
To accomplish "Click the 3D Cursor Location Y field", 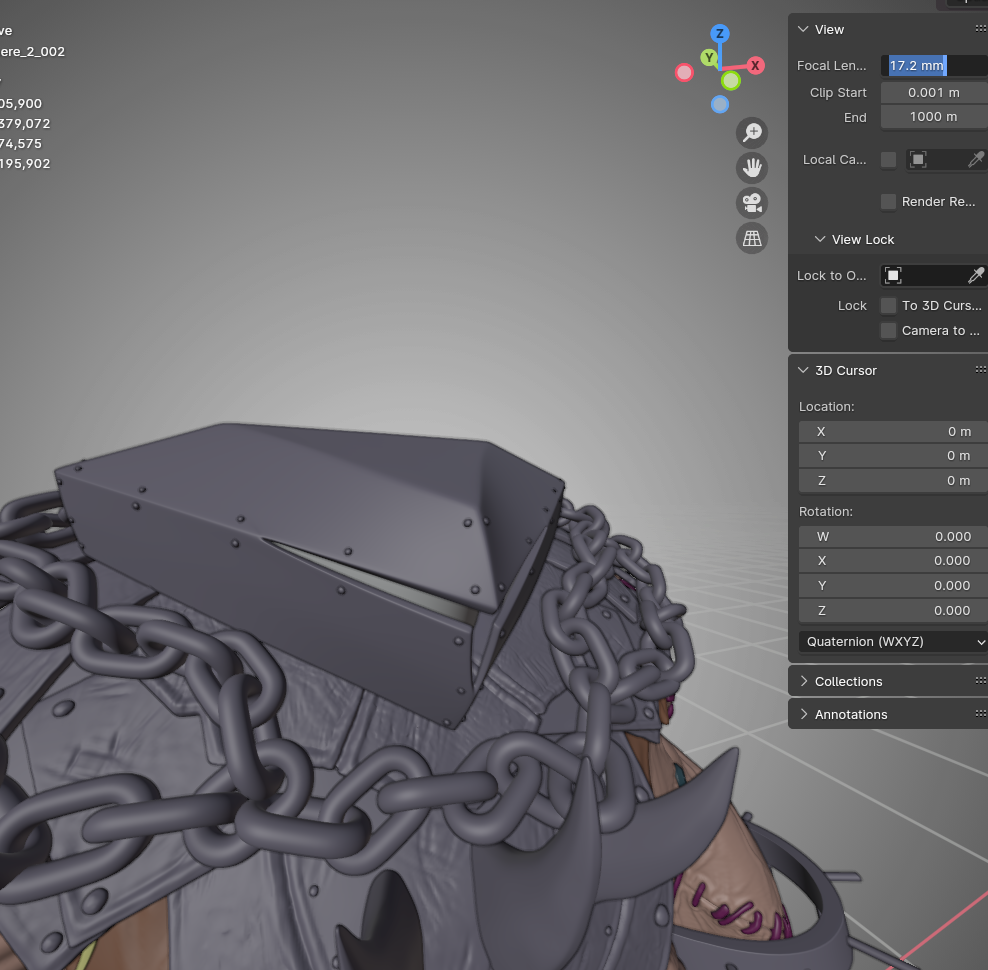I will pos(893,456).
